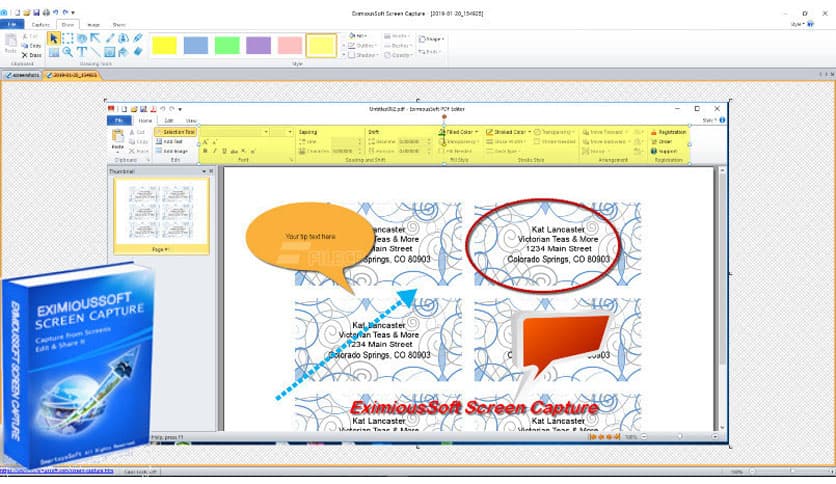
Task: Switch to Edit tab in PDF Editor
Action: click(168, 120)
